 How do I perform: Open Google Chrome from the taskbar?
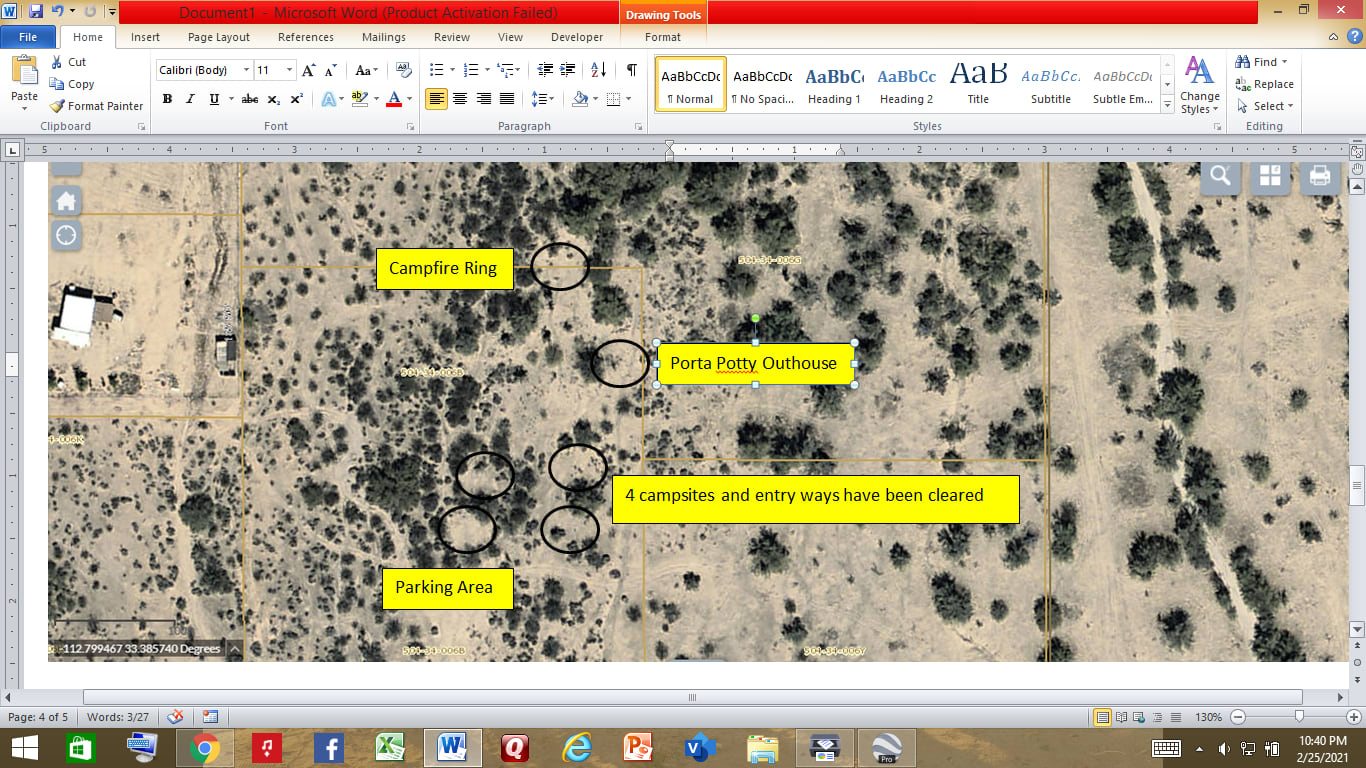tap(205, 748)
